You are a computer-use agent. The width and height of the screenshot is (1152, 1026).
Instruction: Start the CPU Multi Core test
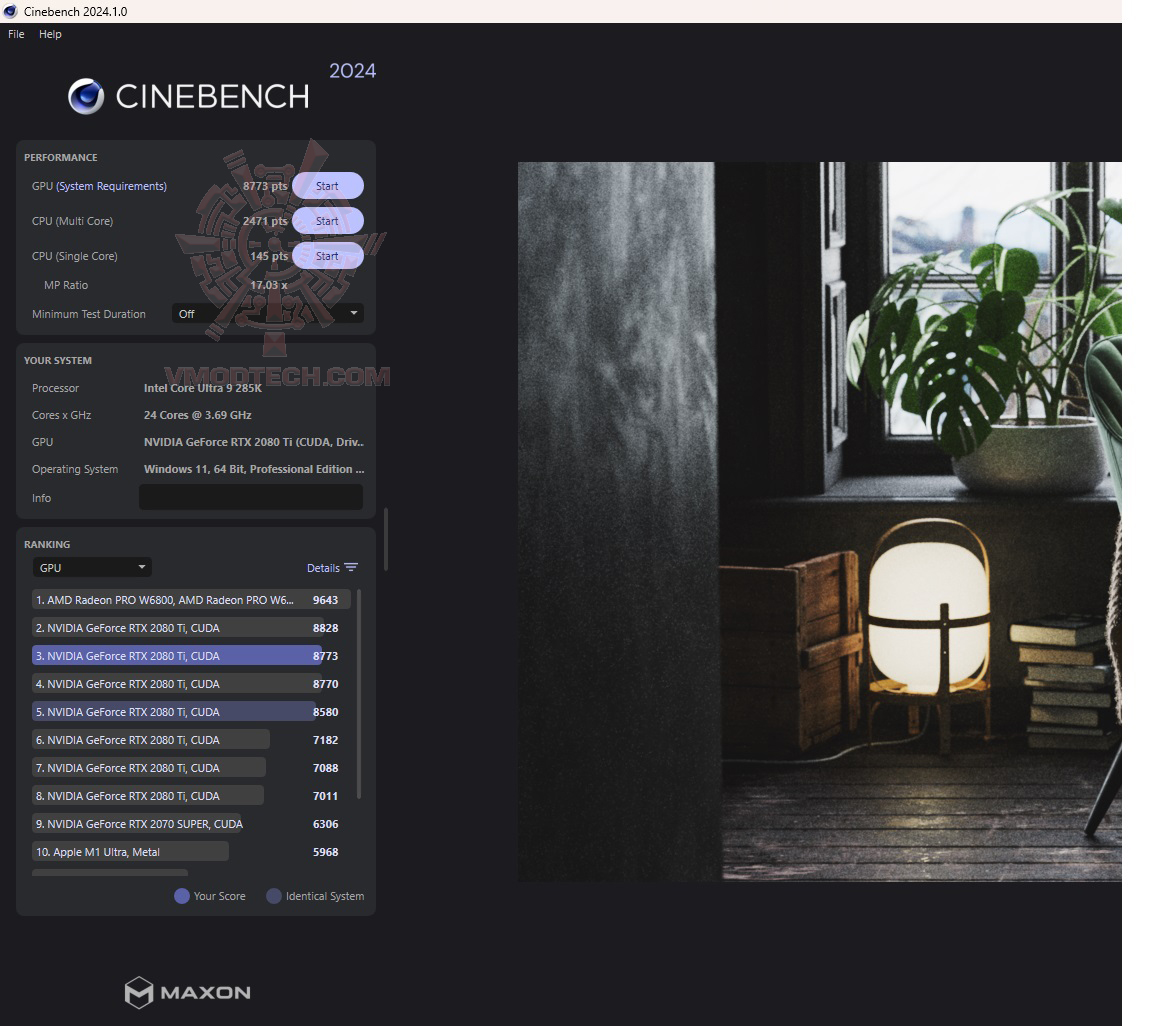[x=328, y=221]
